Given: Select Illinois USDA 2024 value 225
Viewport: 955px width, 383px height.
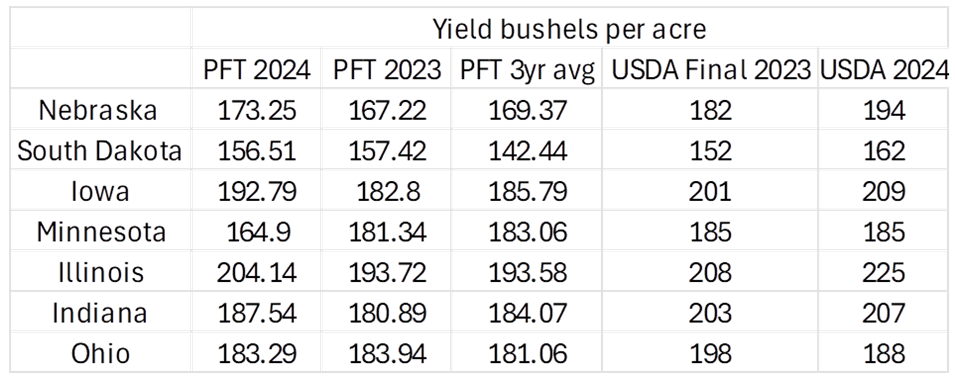Looking at the screenshot, I should tap(884, 272).
